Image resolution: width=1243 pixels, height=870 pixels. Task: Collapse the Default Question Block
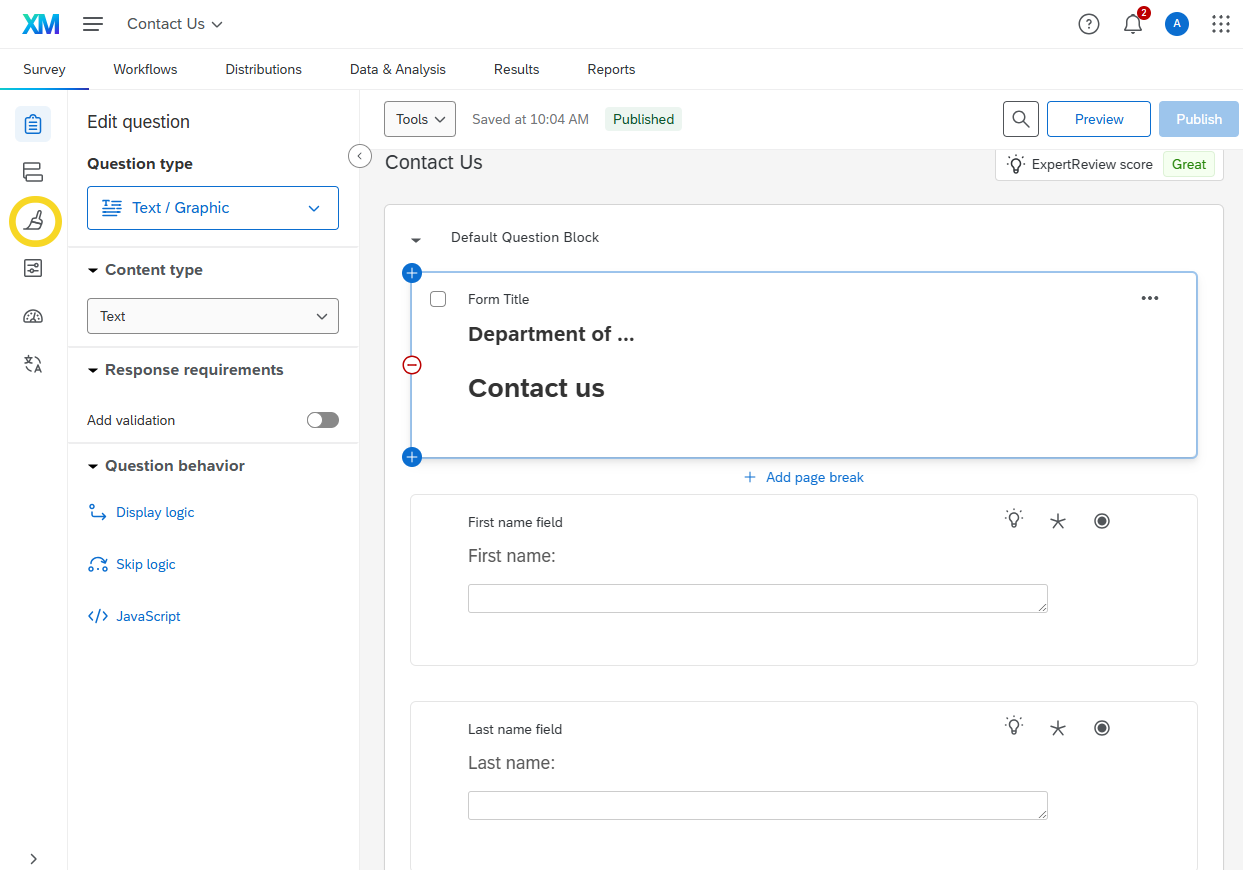(x=416, y=239)
